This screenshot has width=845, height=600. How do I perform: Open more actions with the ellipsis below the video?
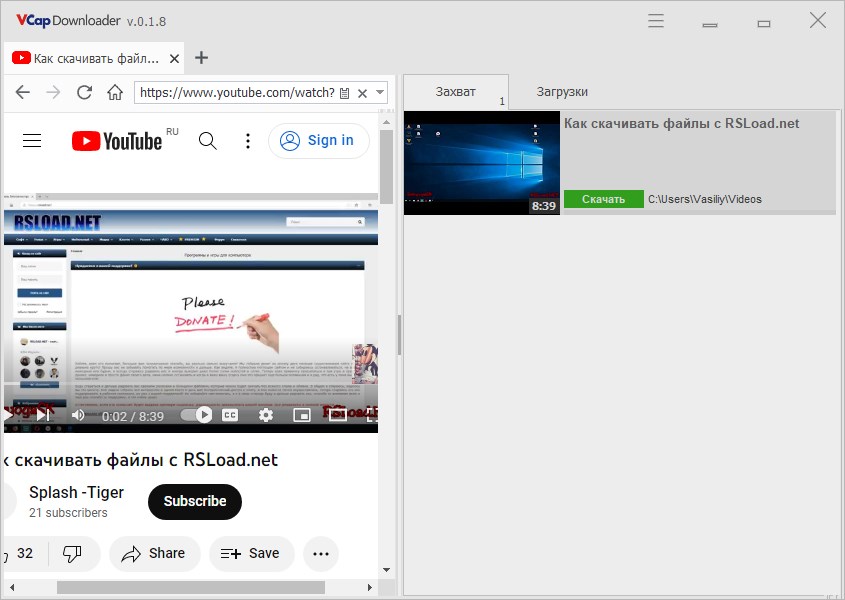(321, 553)
